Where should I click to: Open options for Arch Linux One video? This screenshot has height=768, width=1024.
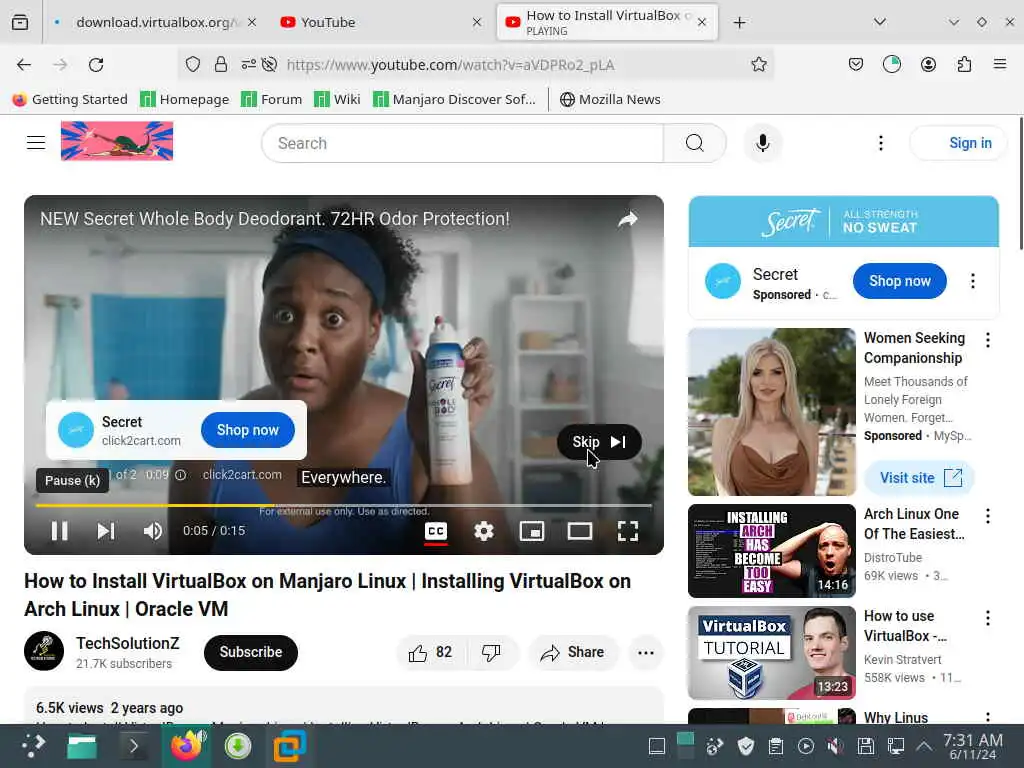coord(987,516)
